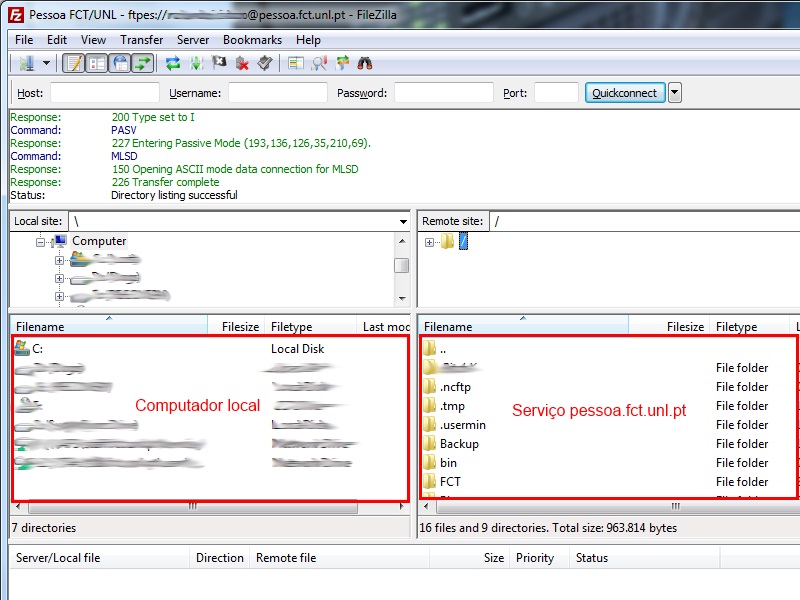
Task: Search for files with binoculars icon
Action: pos(365,63)
